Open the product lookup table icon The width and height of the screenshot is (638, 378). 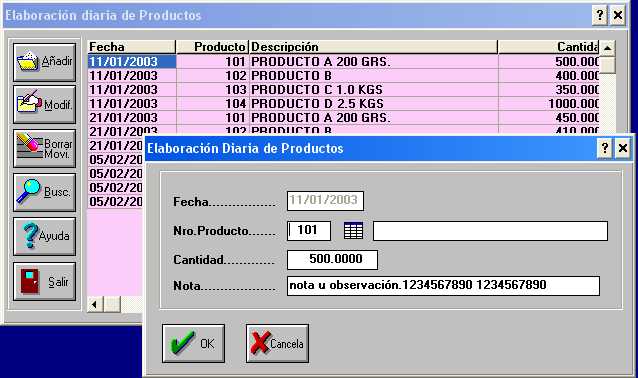pyautogui.click(x=353, y=231)
